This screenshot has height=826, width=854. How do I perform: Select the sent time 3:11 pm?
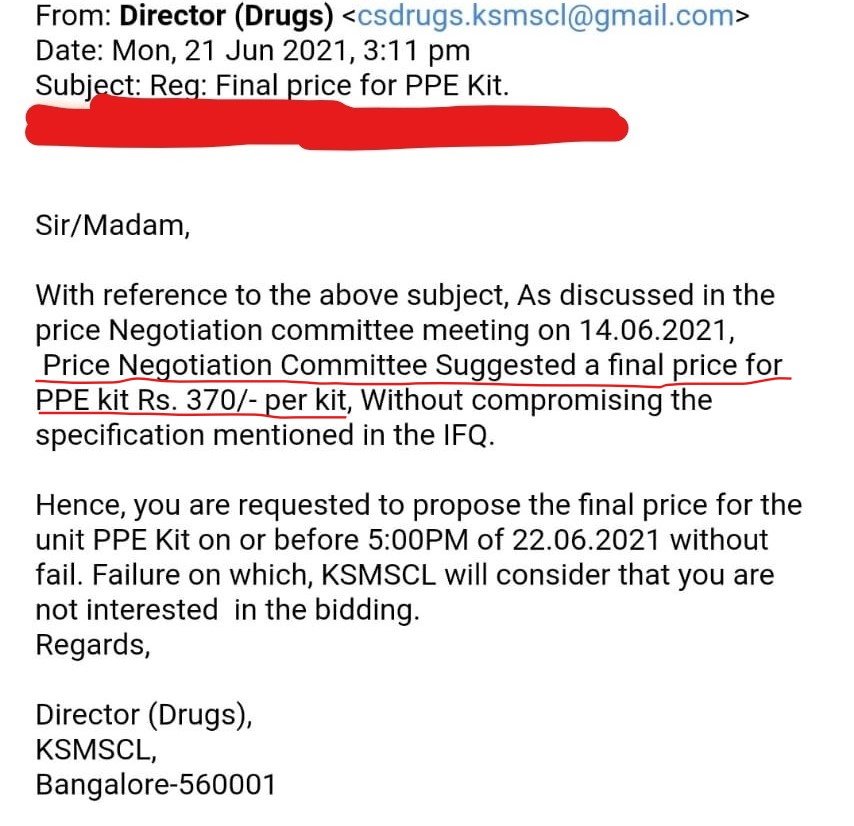[421, 50]
